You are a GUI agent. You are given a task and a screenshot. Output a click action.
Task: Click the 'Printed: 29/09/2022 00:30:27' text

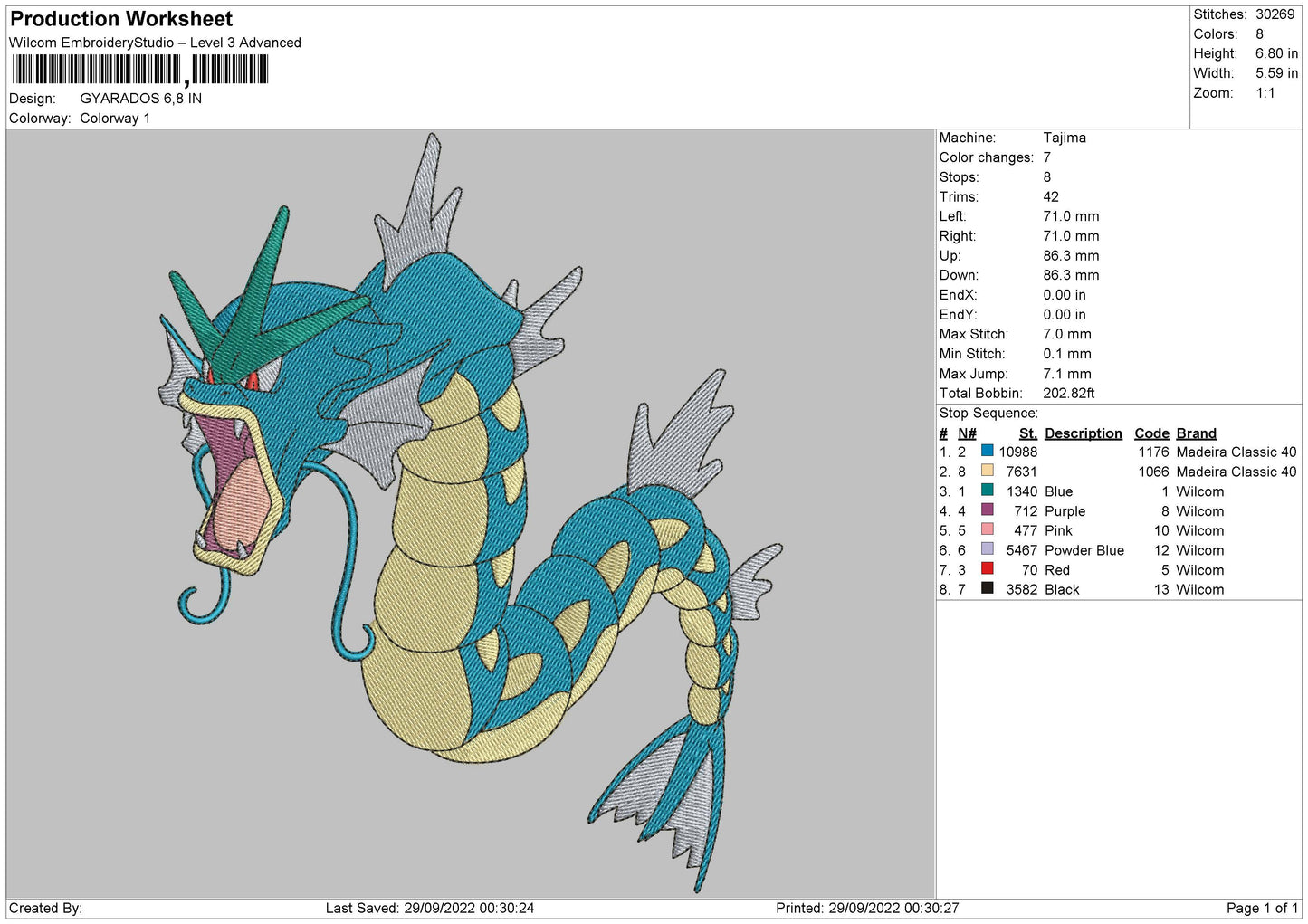(x=867, y=909)
